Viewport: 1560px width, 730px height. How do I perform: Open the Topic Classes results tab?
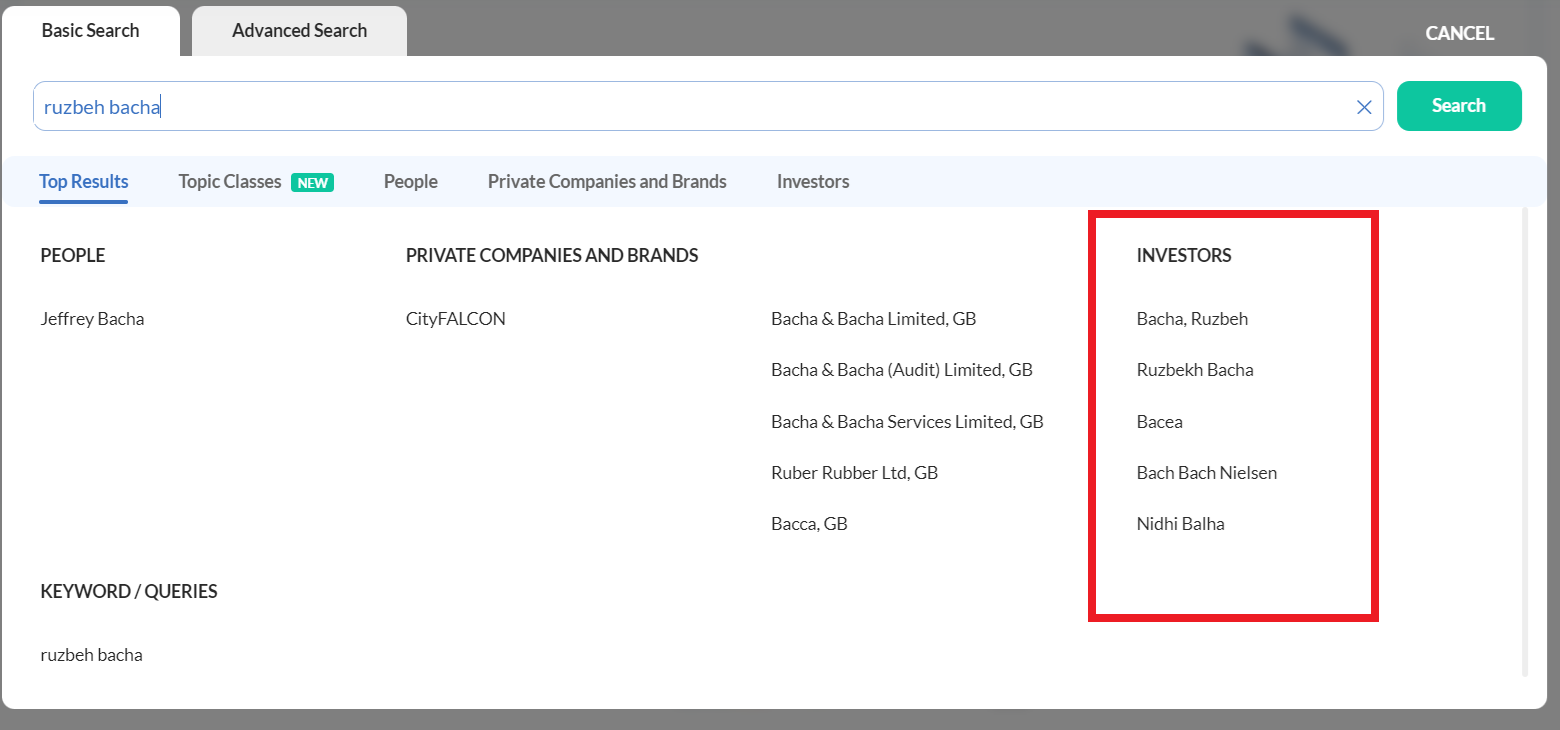(x=230, y=182)
